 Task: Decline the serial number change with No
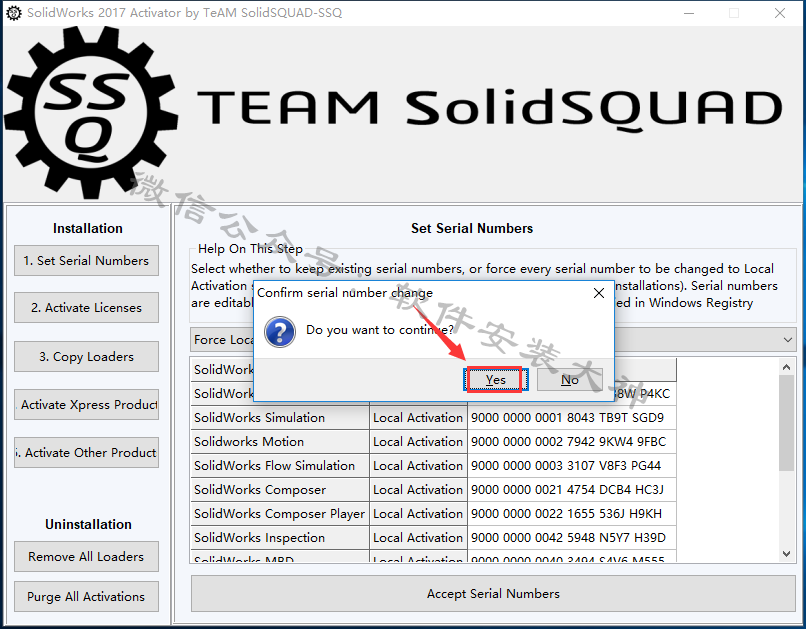pyautogui.click(x=570, y=380)
